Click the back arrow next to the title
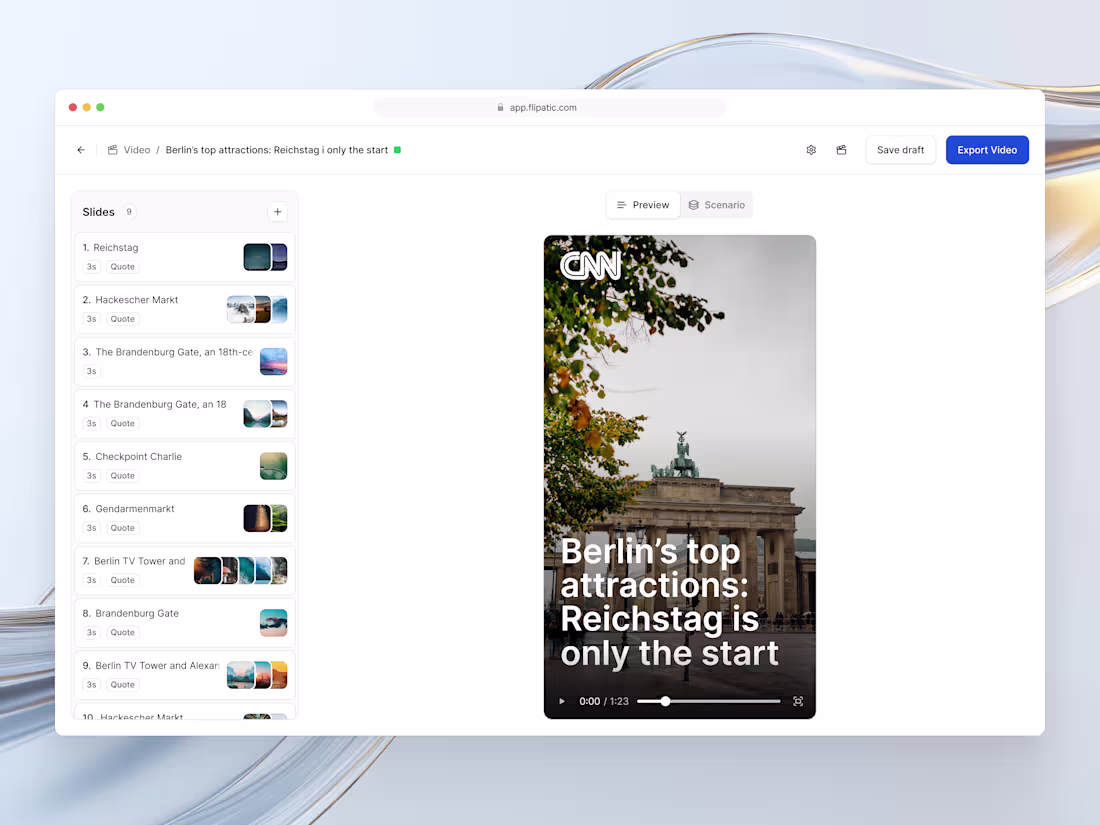The height and width of the screenshot is (825, 1100). (x=81, y=149)
